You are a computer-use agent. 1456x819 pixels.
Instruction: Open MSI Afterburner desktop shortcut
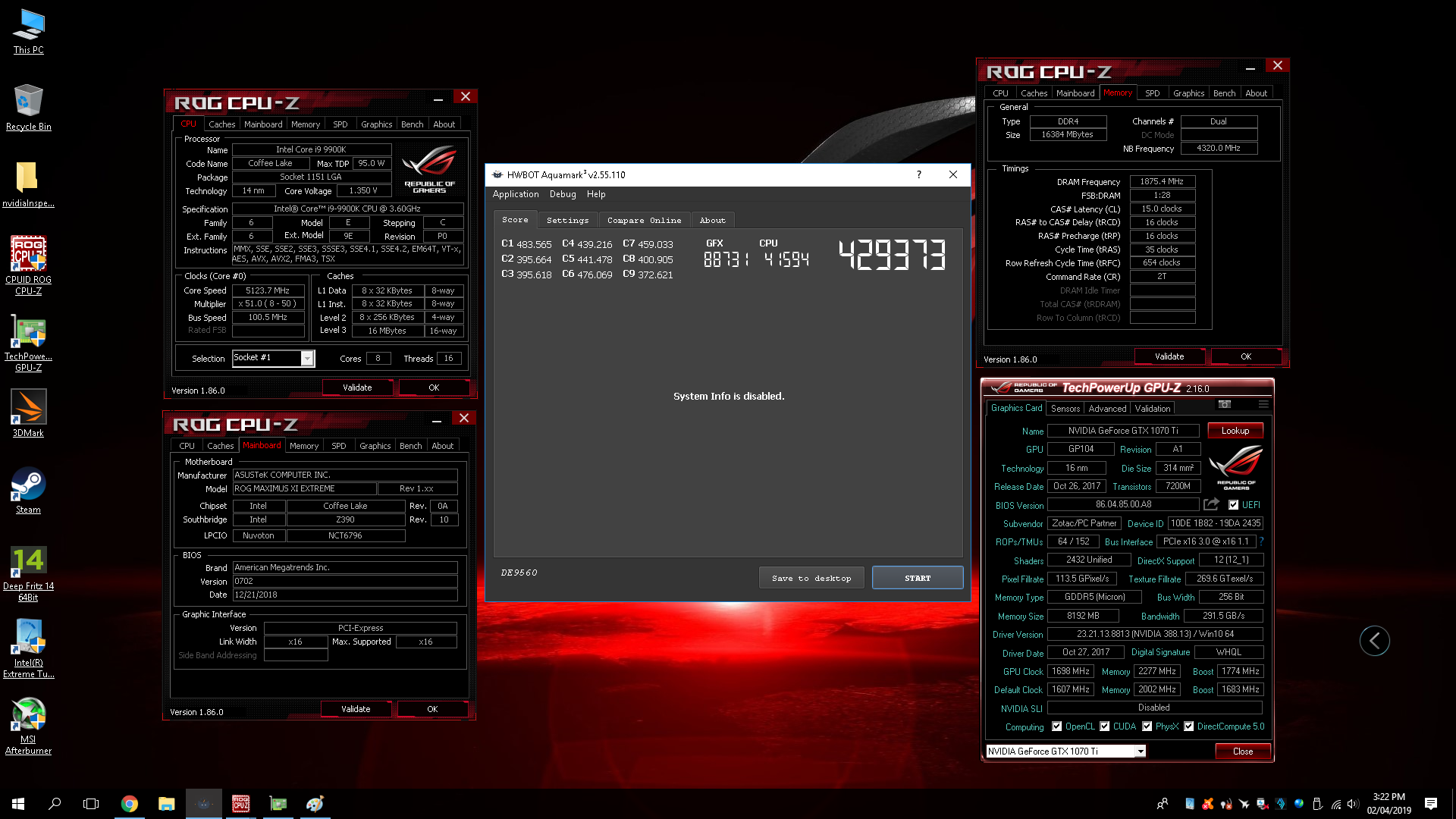pos(29,726)
